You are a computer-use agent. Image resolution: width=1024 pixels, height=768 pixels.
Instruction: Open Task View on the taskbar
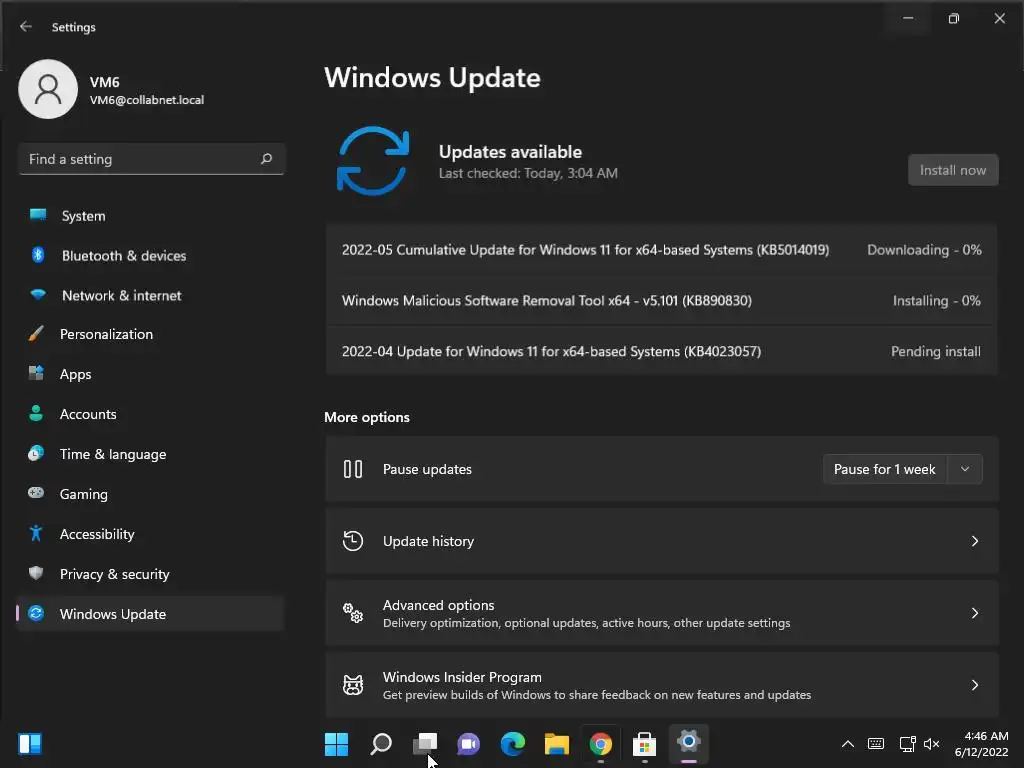425,744
